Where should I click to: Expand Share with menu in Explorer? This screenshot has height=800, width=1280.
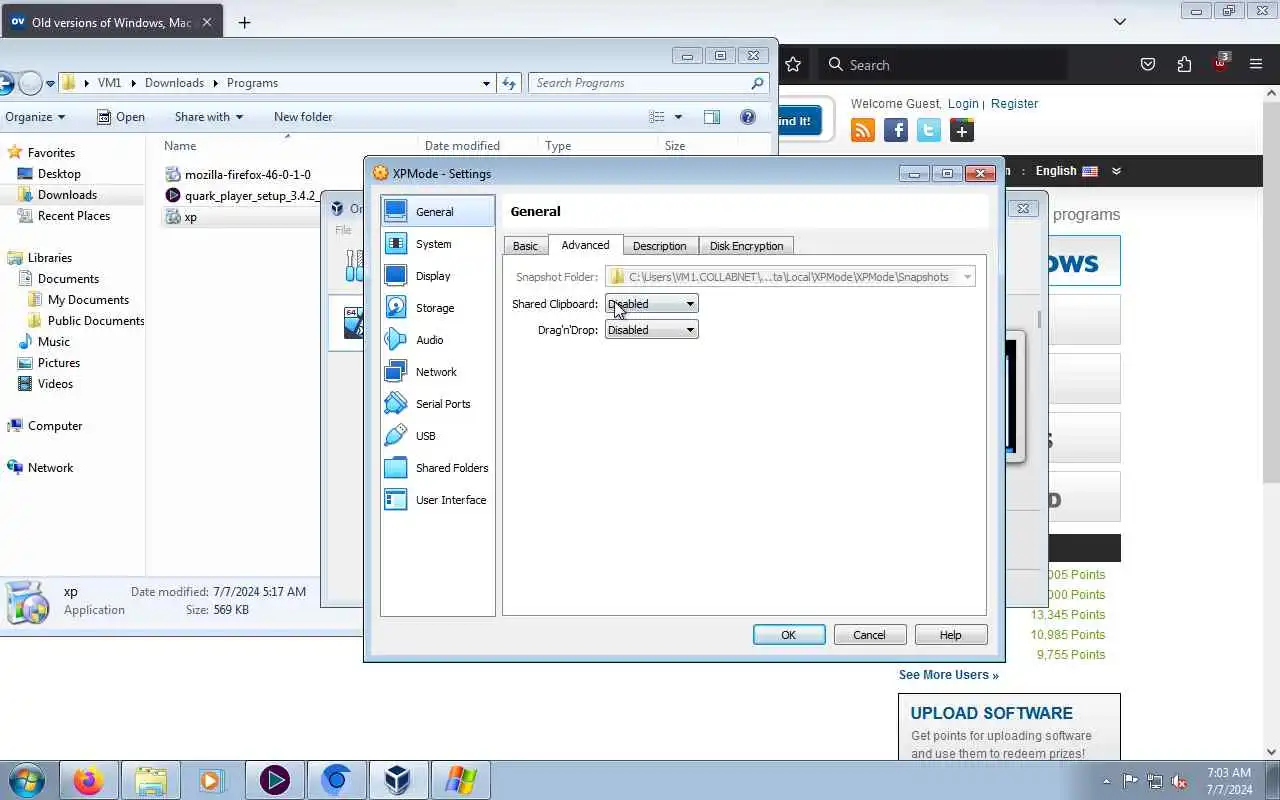208,117
